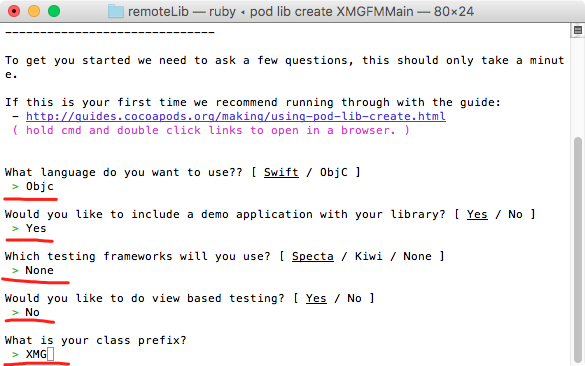Click the underlined Swift option
The height and width of the screenshot is (366, 585).
tap(281, 172)
